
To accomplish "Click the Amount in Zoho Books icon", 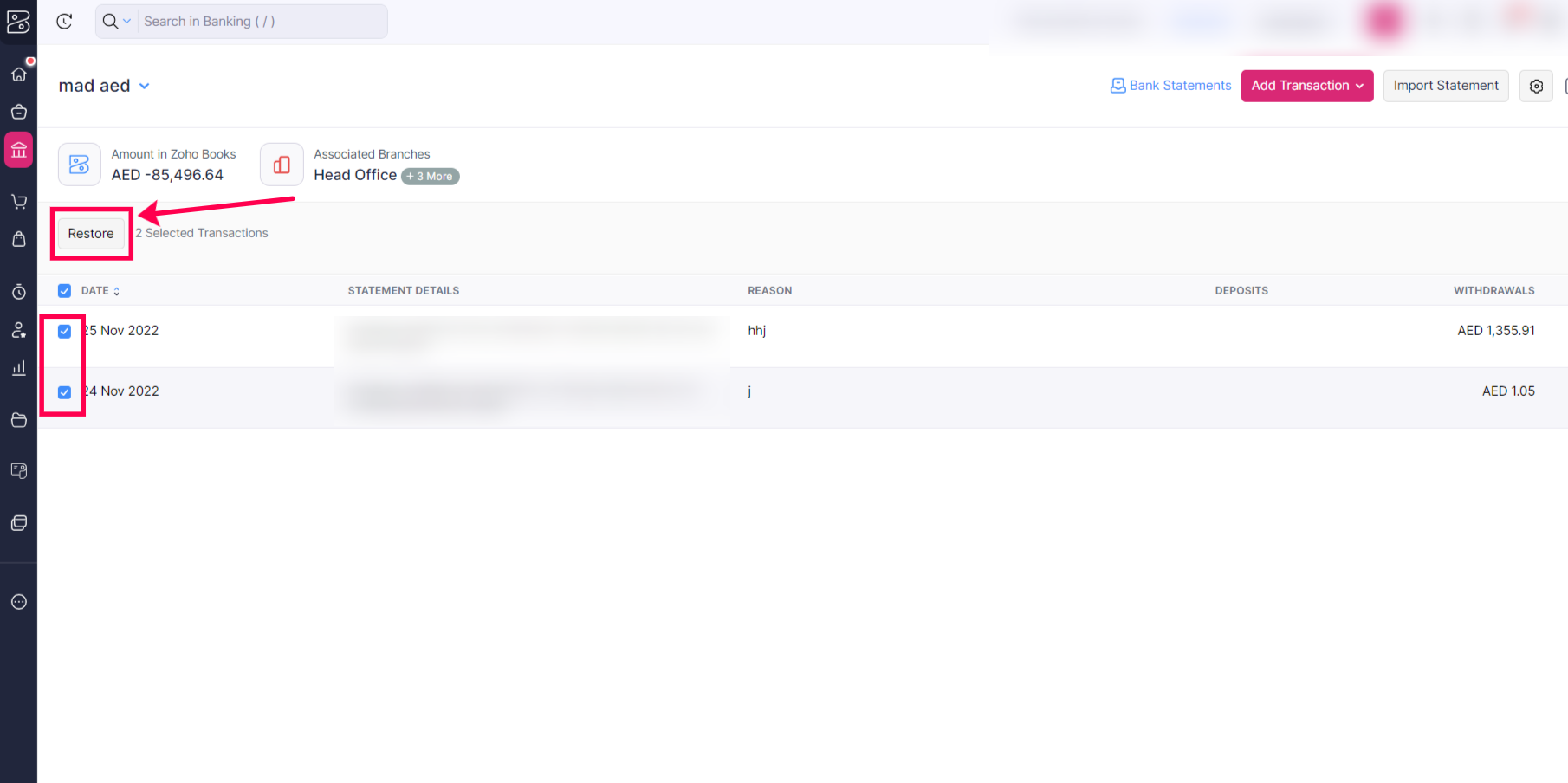I will click(80, 165).
